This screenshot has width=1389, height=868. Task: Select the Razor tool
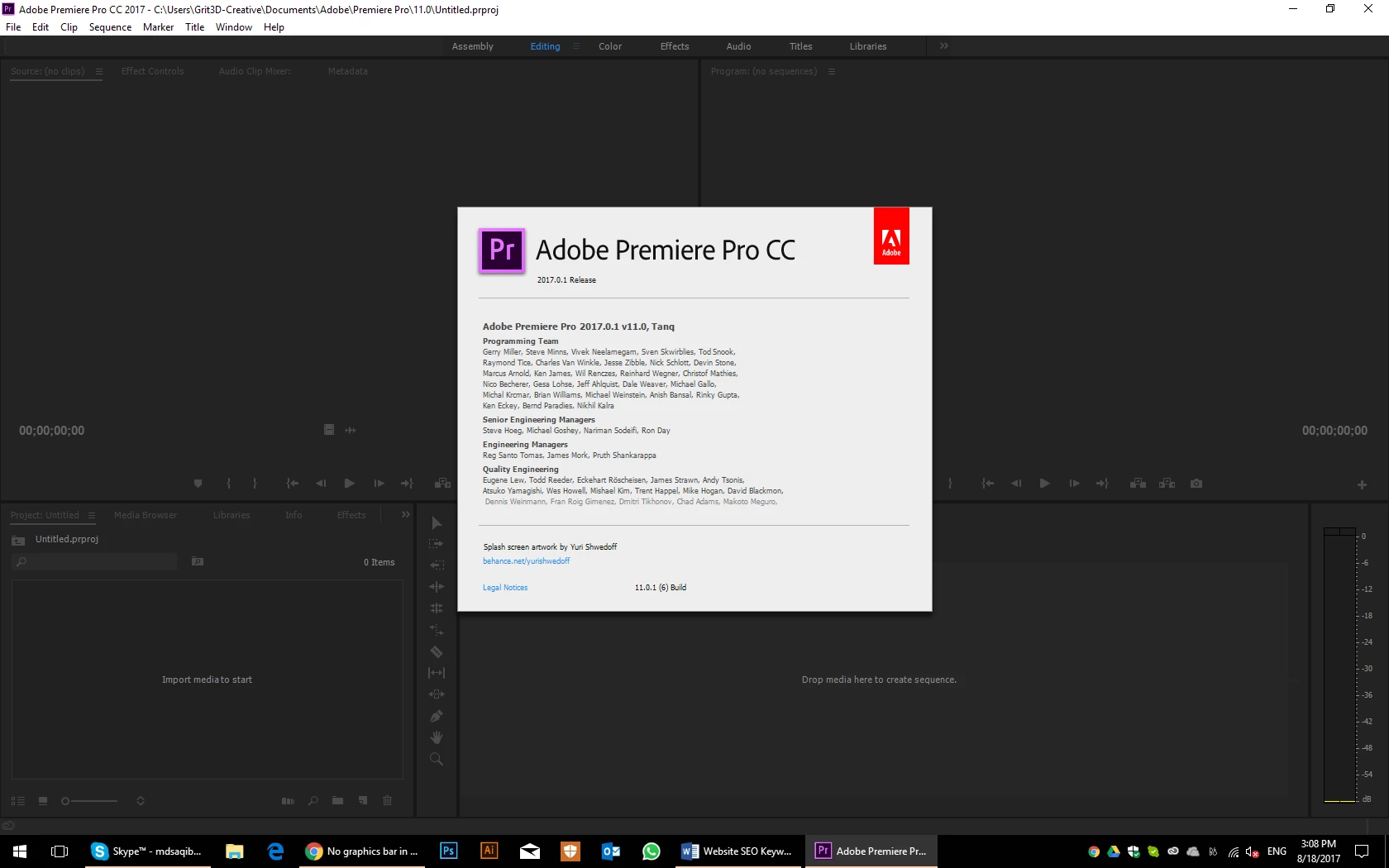[437, 651]
